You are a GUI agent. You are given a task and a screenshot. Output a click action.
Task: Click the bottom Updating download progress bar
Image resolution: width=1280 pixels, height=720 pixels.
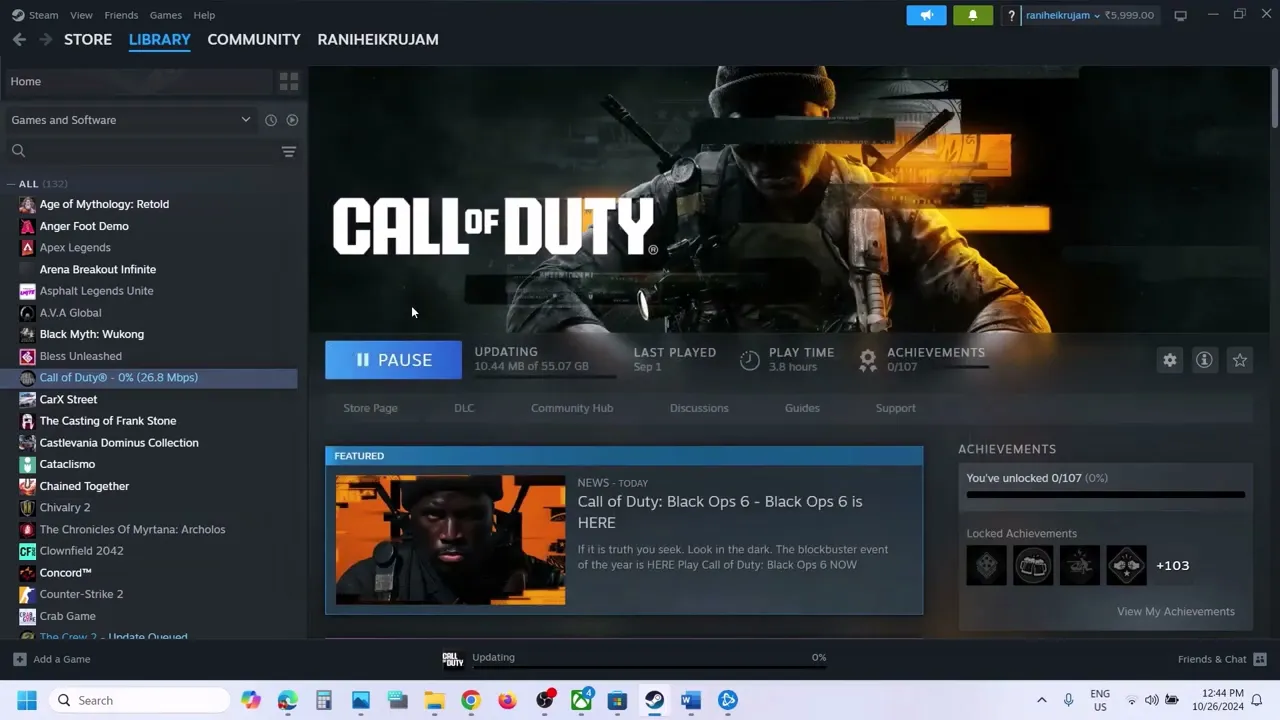click(x=649, y=666)
